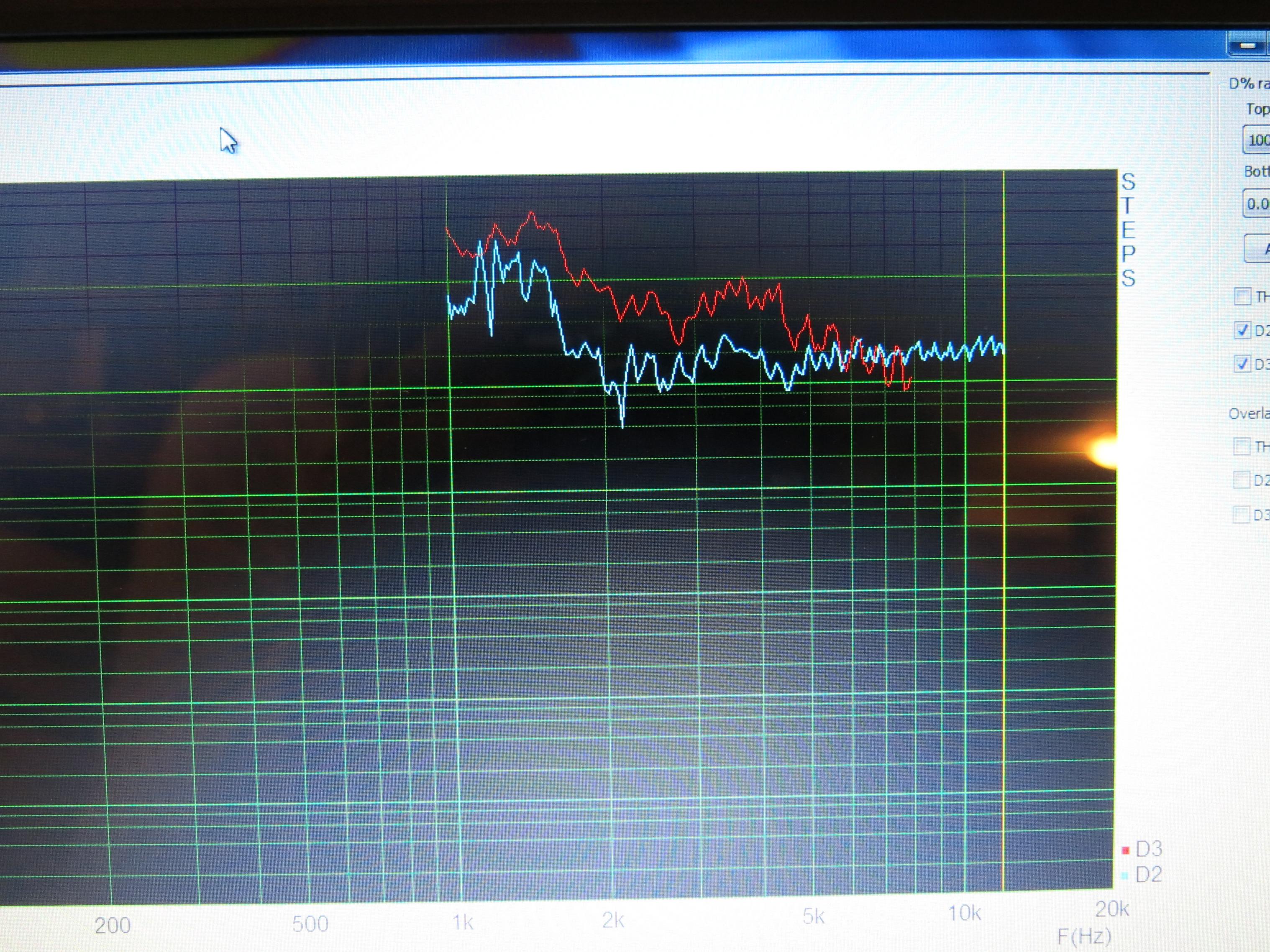The width and height of the screenshot is (1270, 952).
Task: Click the 1k frequency axis label
Action: tap(463, 922)
